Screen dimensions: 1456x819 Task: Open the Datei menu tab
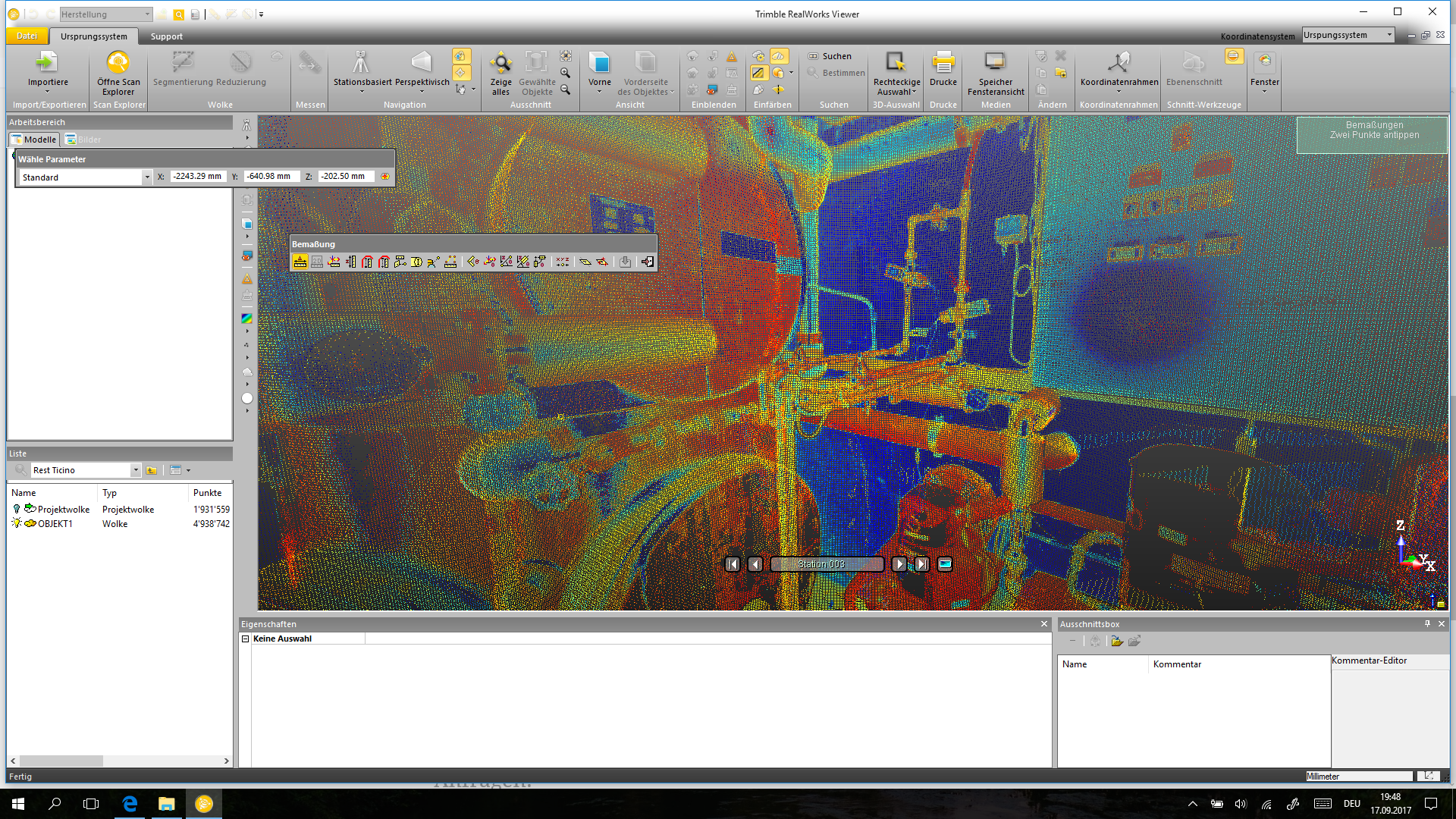tap(27, 36)
